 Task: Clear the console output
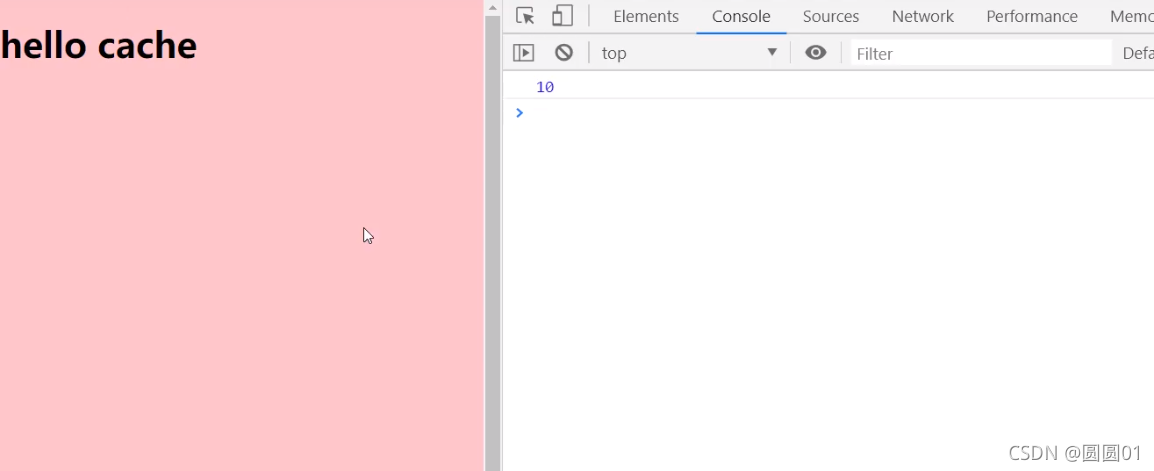tap(564, 53)
